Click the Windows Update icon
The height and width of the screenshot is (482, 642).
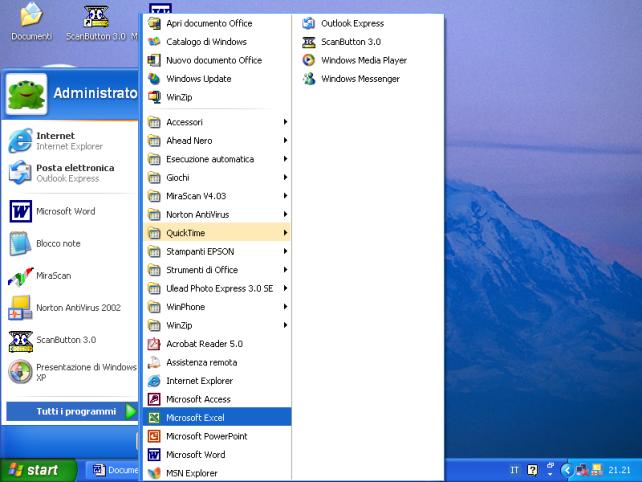(154, 79)
